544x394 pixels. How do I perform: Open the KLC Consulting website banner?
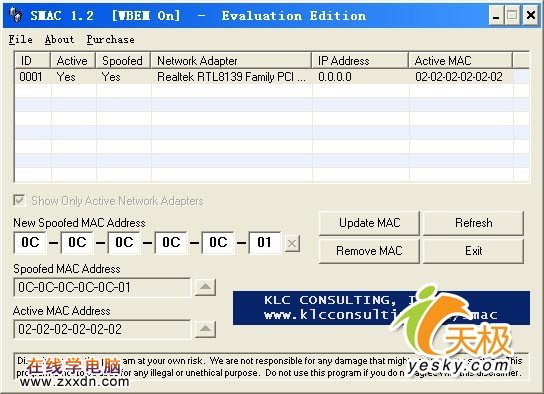[x=381, y=308]
